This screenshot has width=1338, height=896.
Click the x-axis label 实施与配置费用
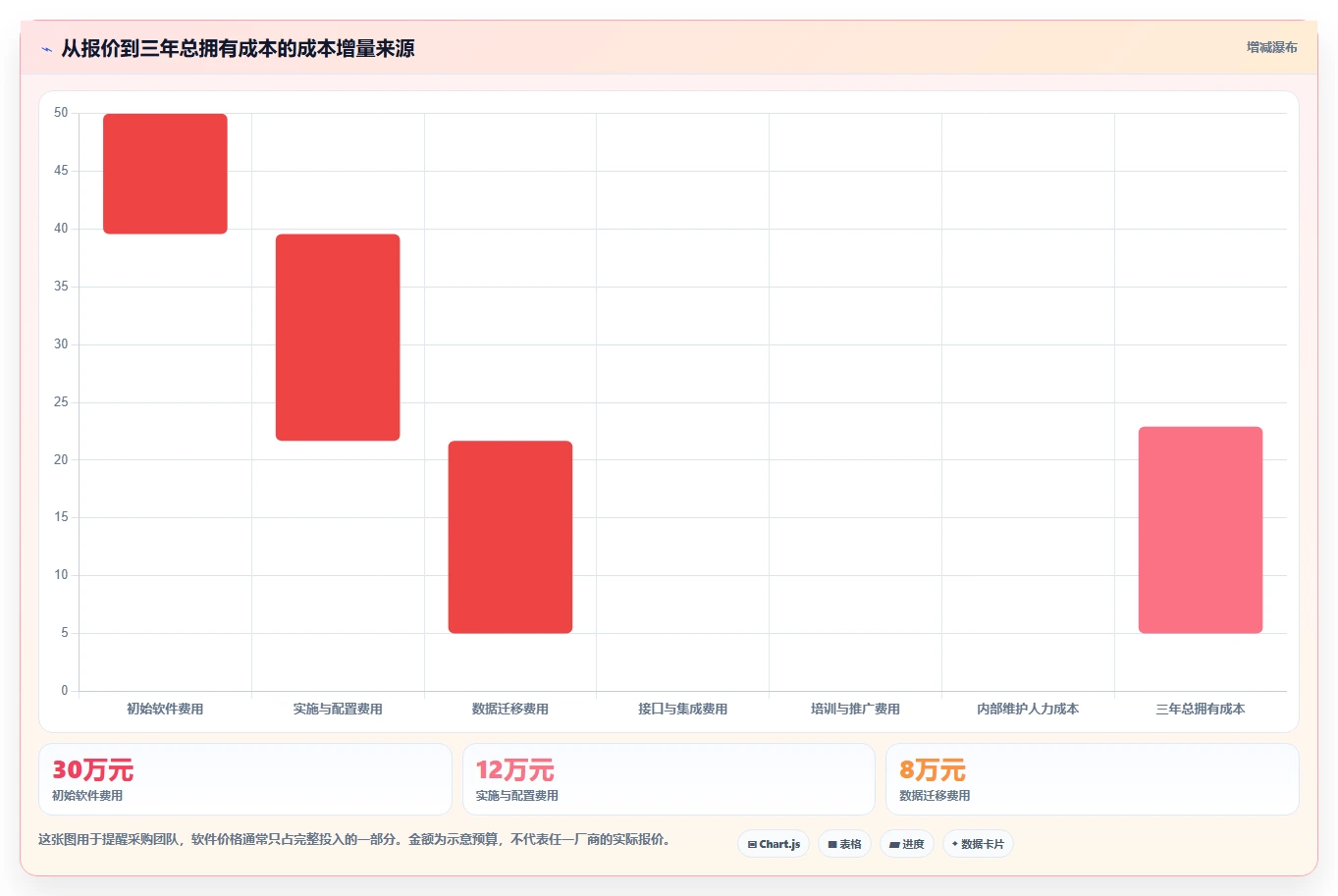point(338,709)
